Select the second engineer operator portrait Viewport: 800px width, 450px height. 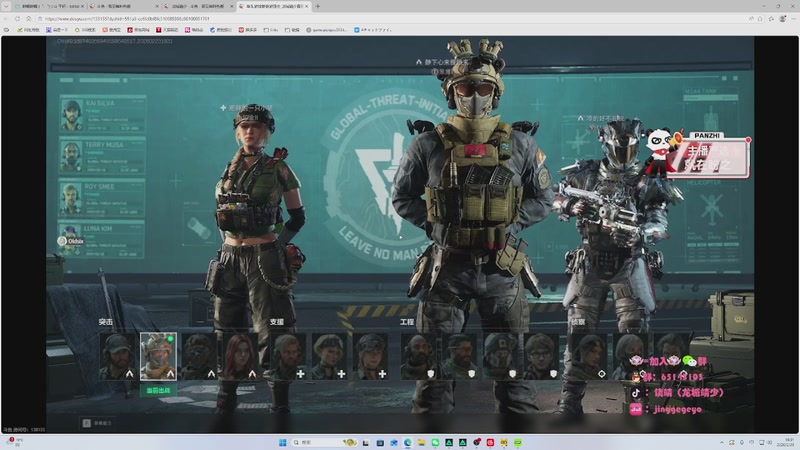[x=460, y=356]
